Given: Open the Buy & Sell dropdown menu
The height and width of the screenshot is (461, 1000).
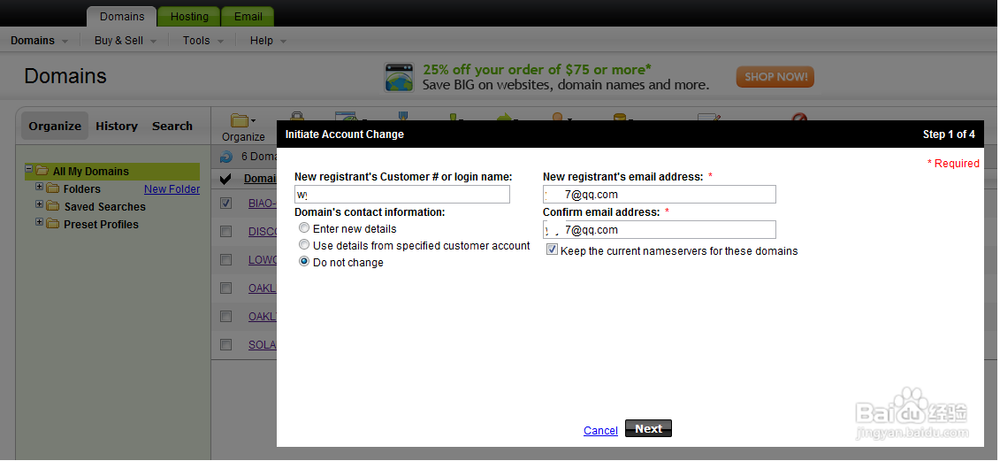Looking at the screenshot, I should (x=126, y=40).
